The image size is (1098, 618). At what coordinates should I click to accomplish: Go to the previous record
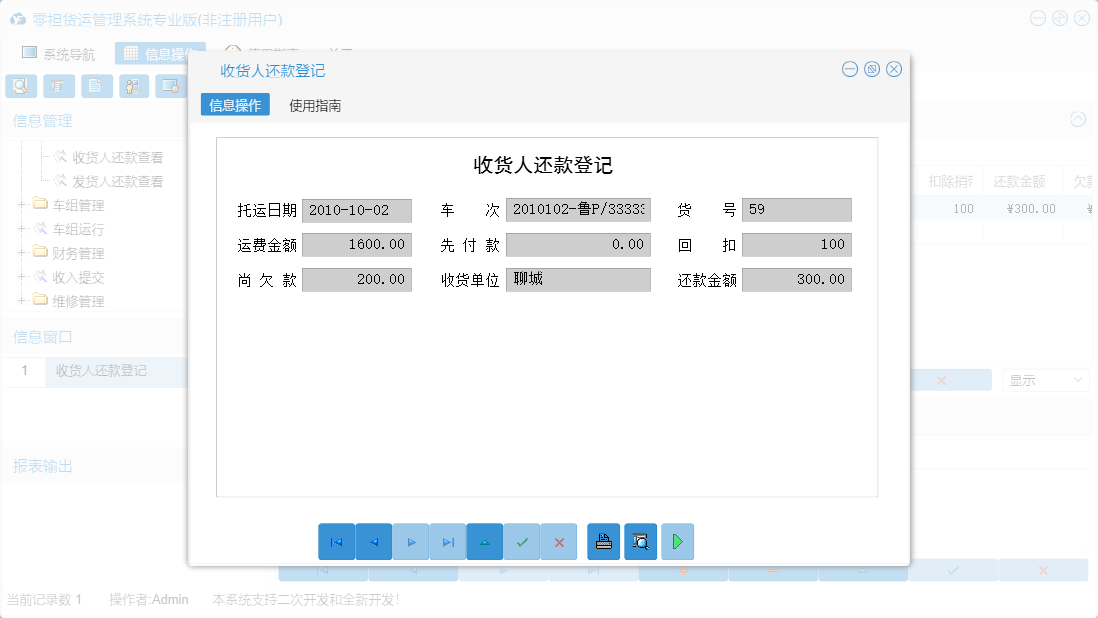coord(374,541)
